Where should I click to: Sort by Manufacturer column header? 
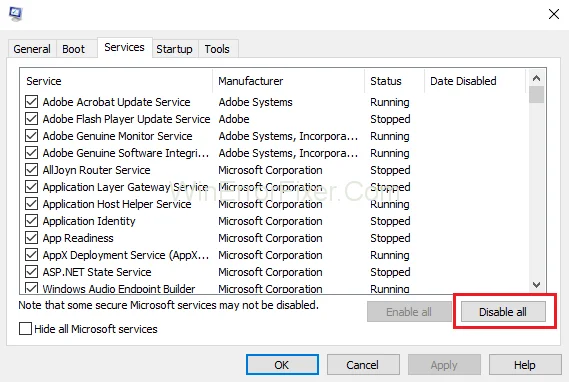click(x=288, y=81)
